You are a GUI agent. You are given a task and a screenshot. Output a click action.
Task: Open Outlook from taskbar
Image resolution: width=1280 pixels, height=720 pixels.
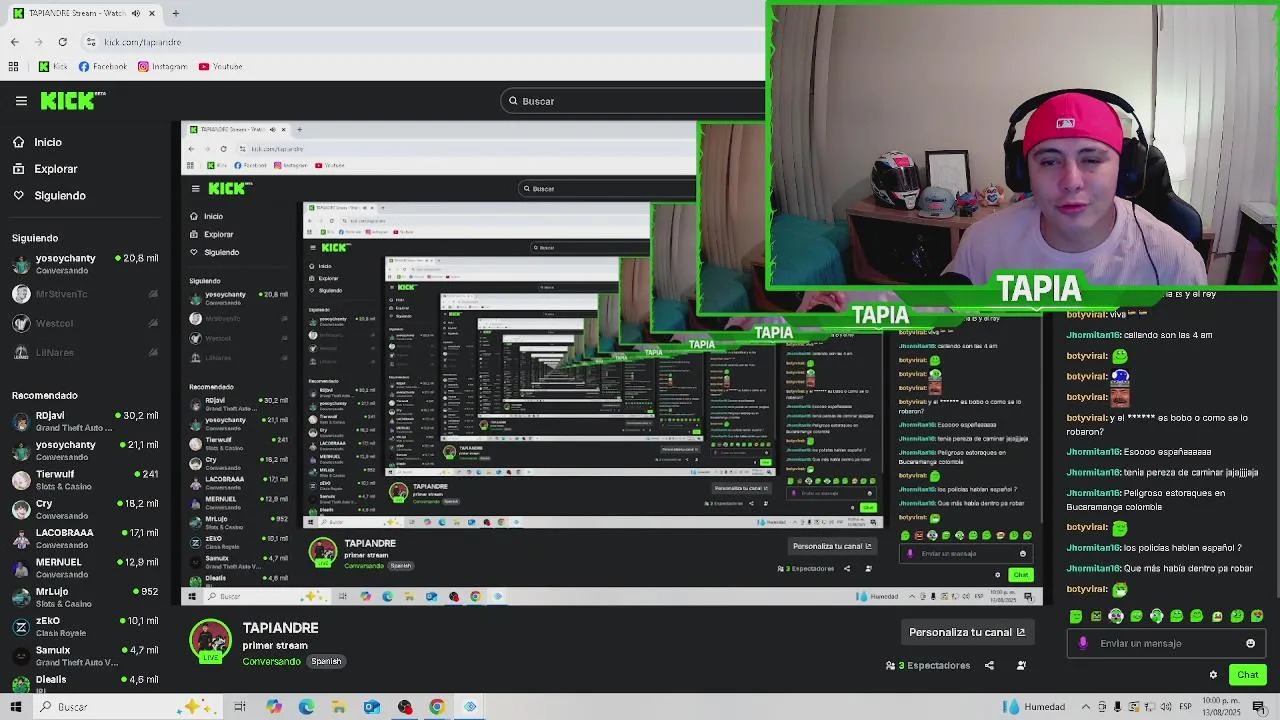point(371,707)
